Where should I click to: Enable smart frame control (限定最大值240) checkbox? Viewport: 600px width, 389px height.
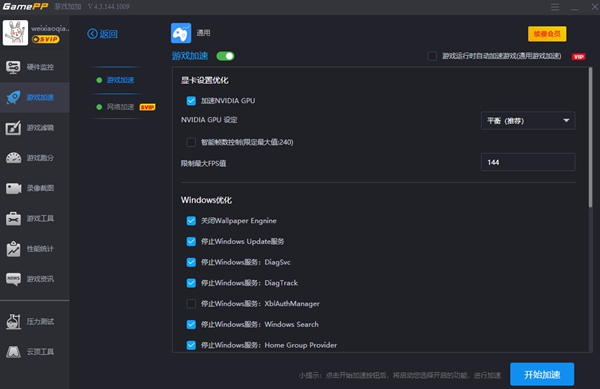click(x=191, y=142)
